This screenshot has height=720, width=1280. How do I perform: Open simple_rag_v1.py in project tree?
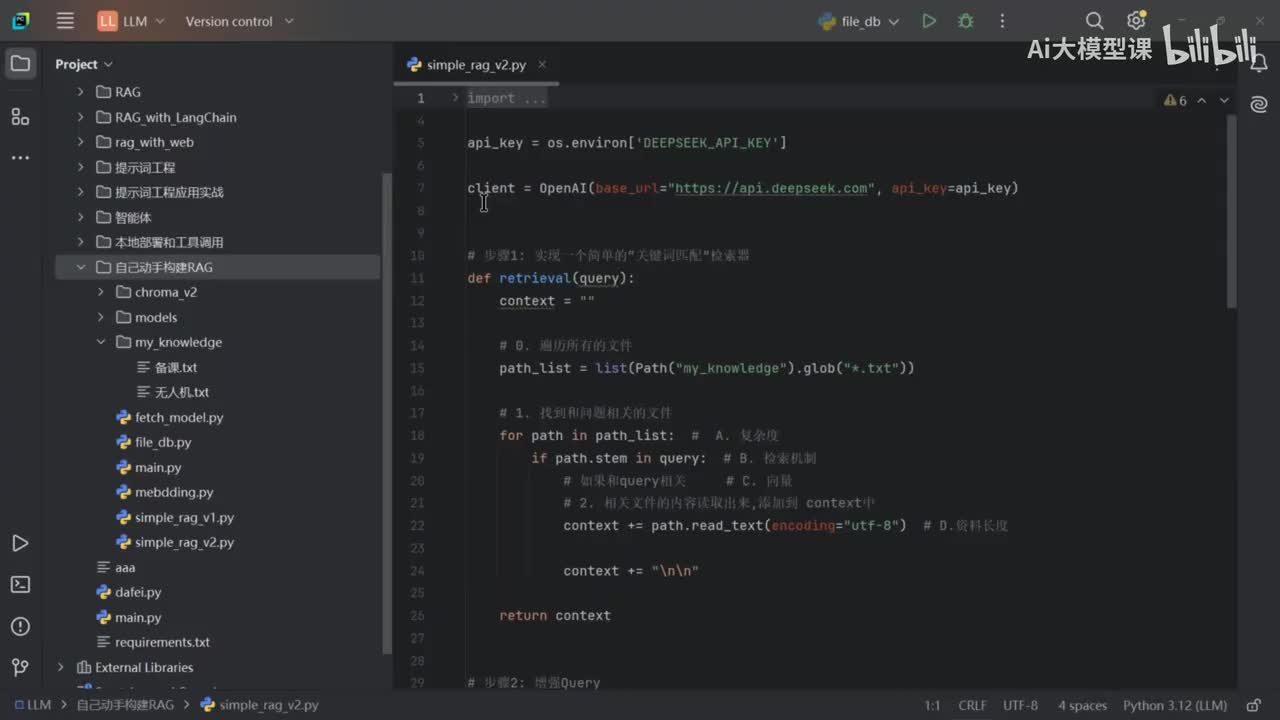click(x=184, y=517)
